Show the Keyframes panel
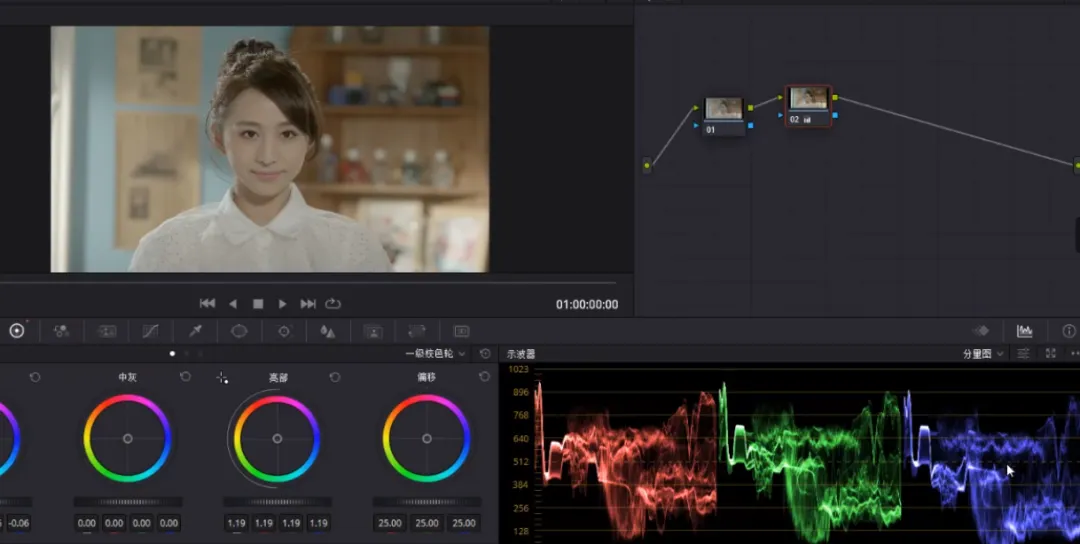Screen dimensions: 1080x544 click(x=980, y=331)
